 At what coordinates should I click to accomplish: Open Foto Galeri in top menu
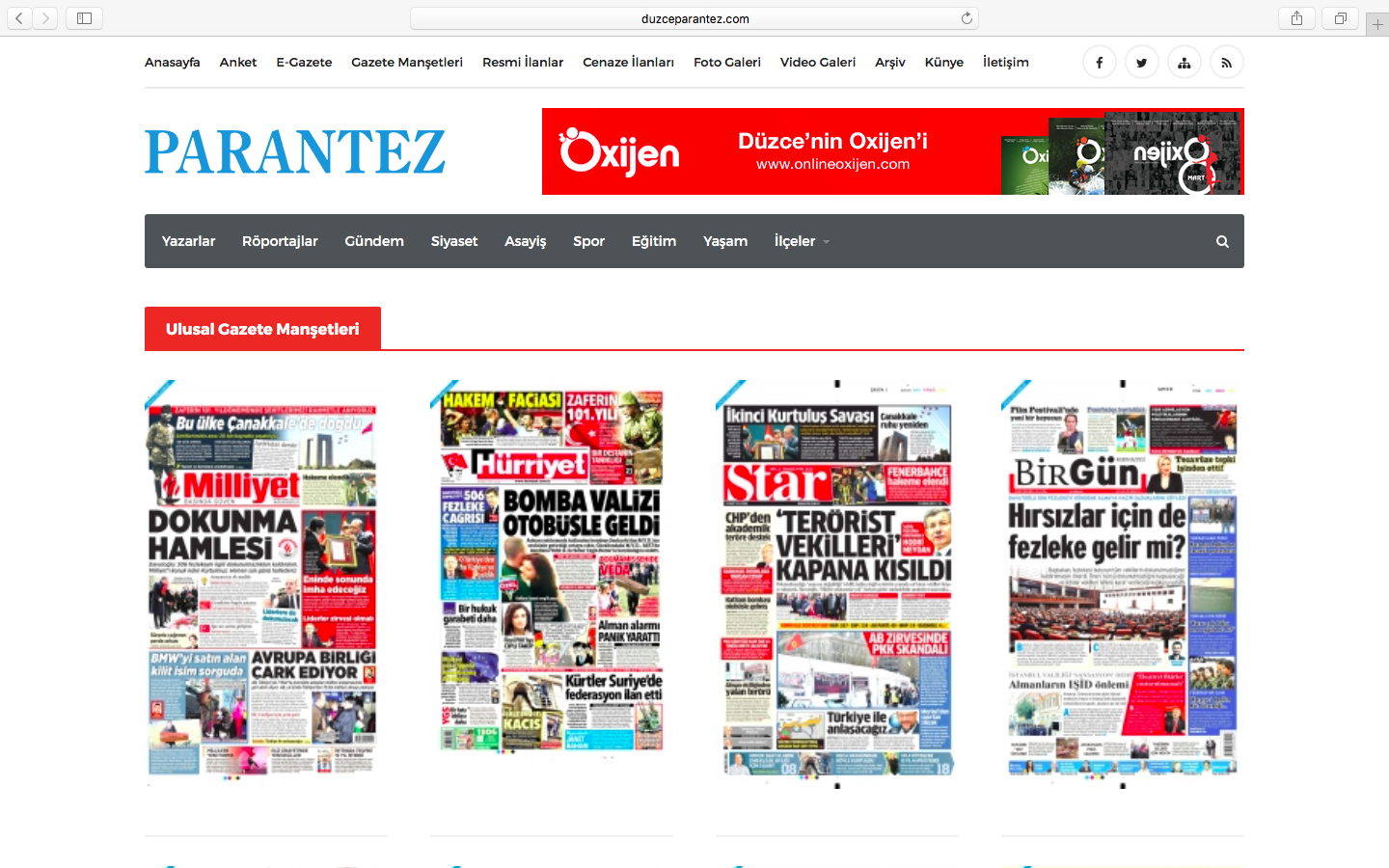(x=727, y=63)
